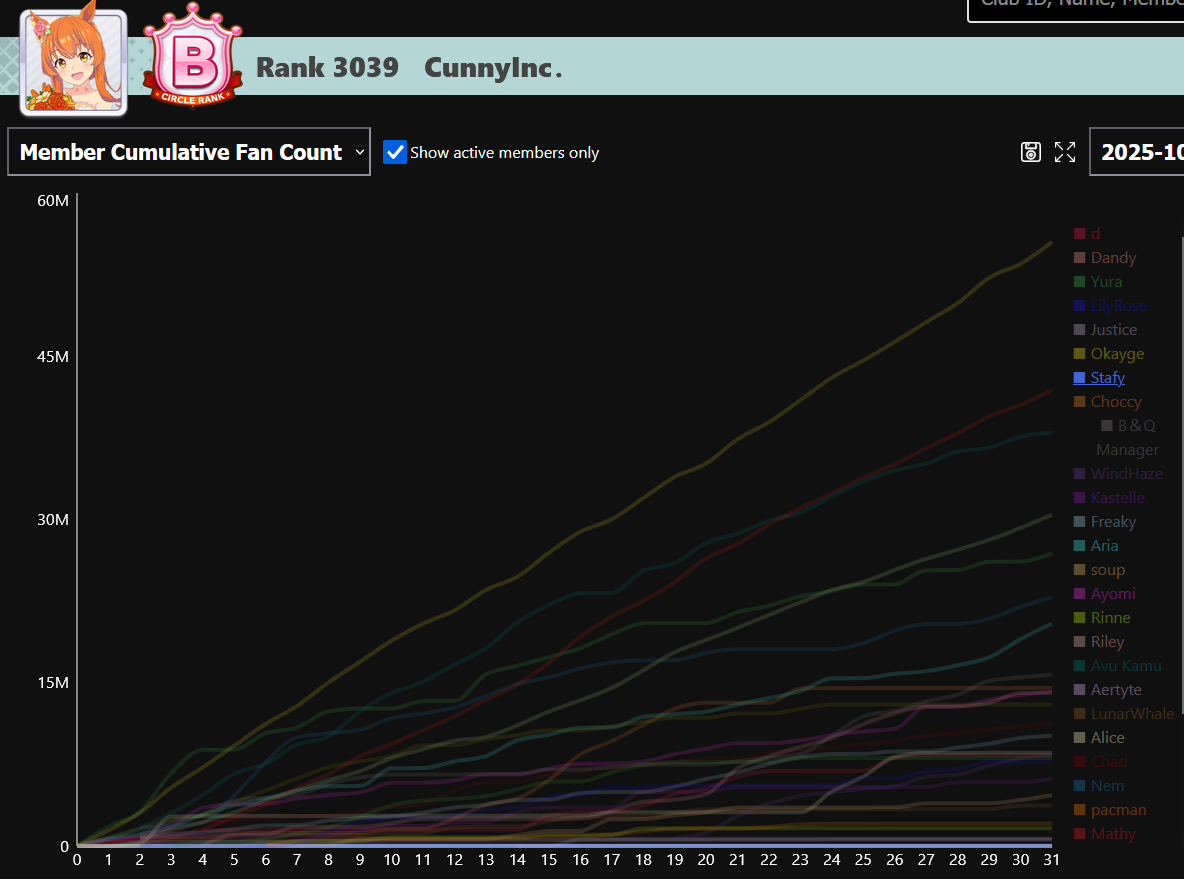Image resolution: width=1184 pixels, height=879 pixels.
Task: Open the 2025-10 date selector
Action: [x=1137, y=152]
